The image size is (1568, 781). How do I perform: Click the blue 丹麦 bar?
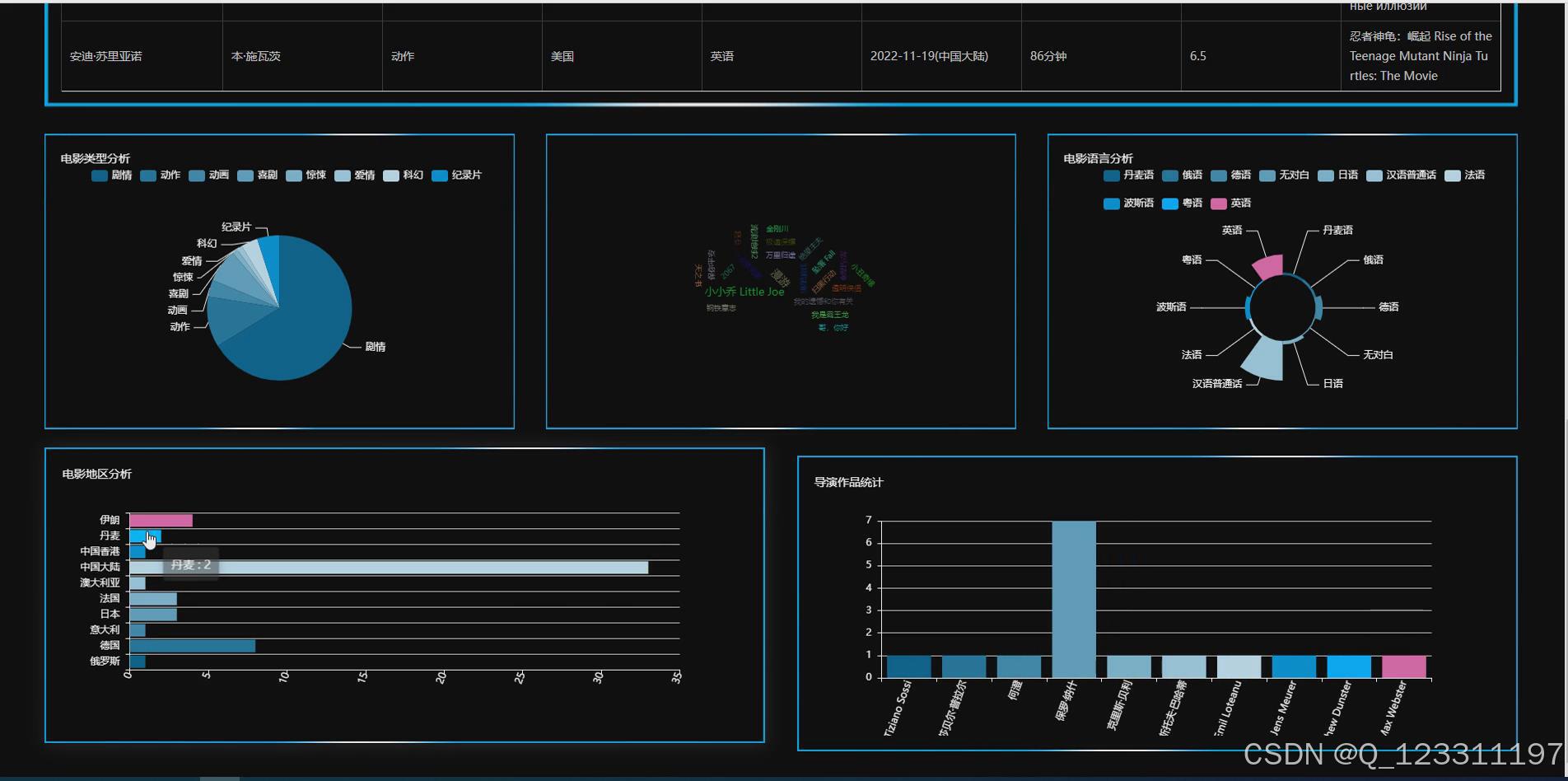coord(145,536)
